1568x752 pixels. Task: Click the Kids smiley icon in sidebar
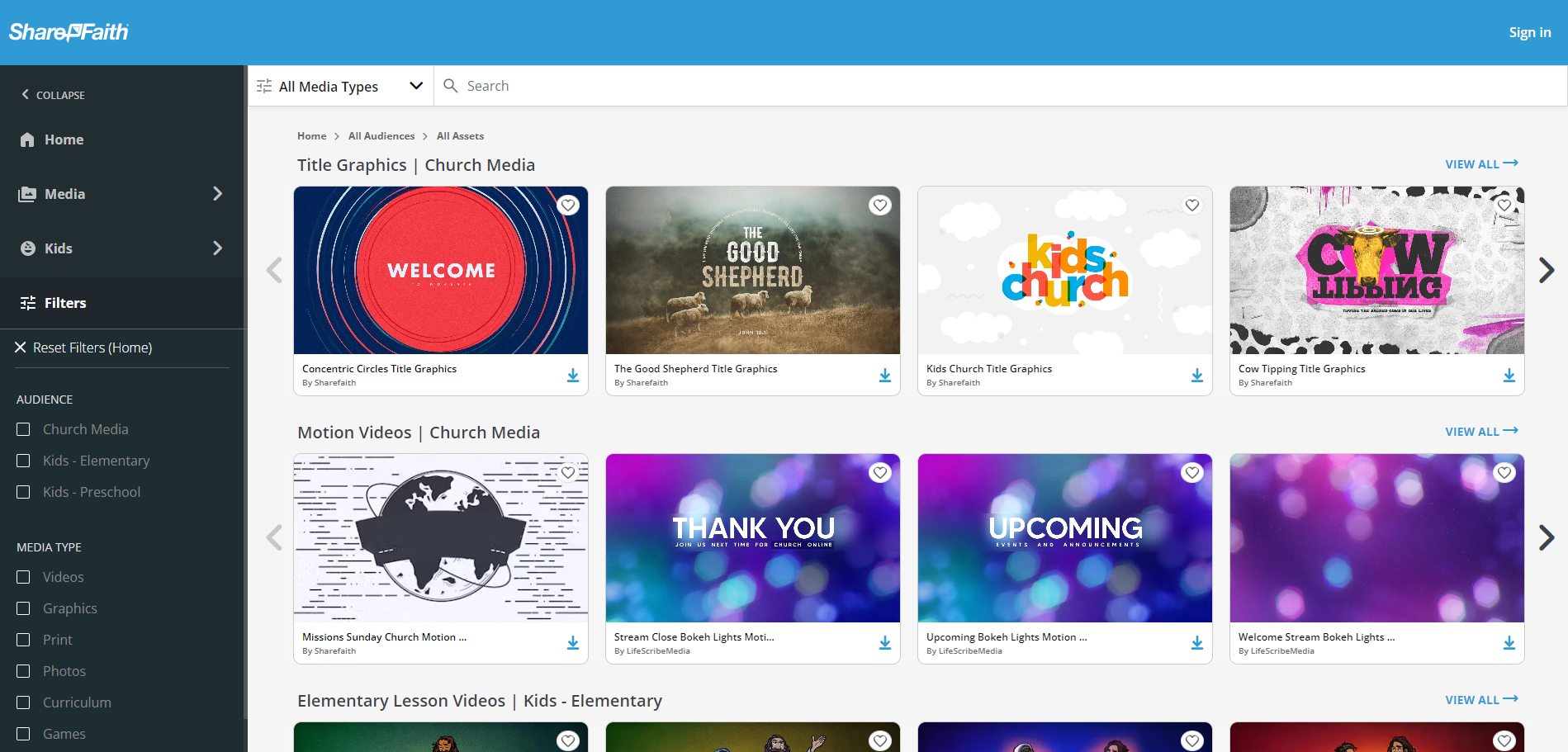[x=27, y=248]
